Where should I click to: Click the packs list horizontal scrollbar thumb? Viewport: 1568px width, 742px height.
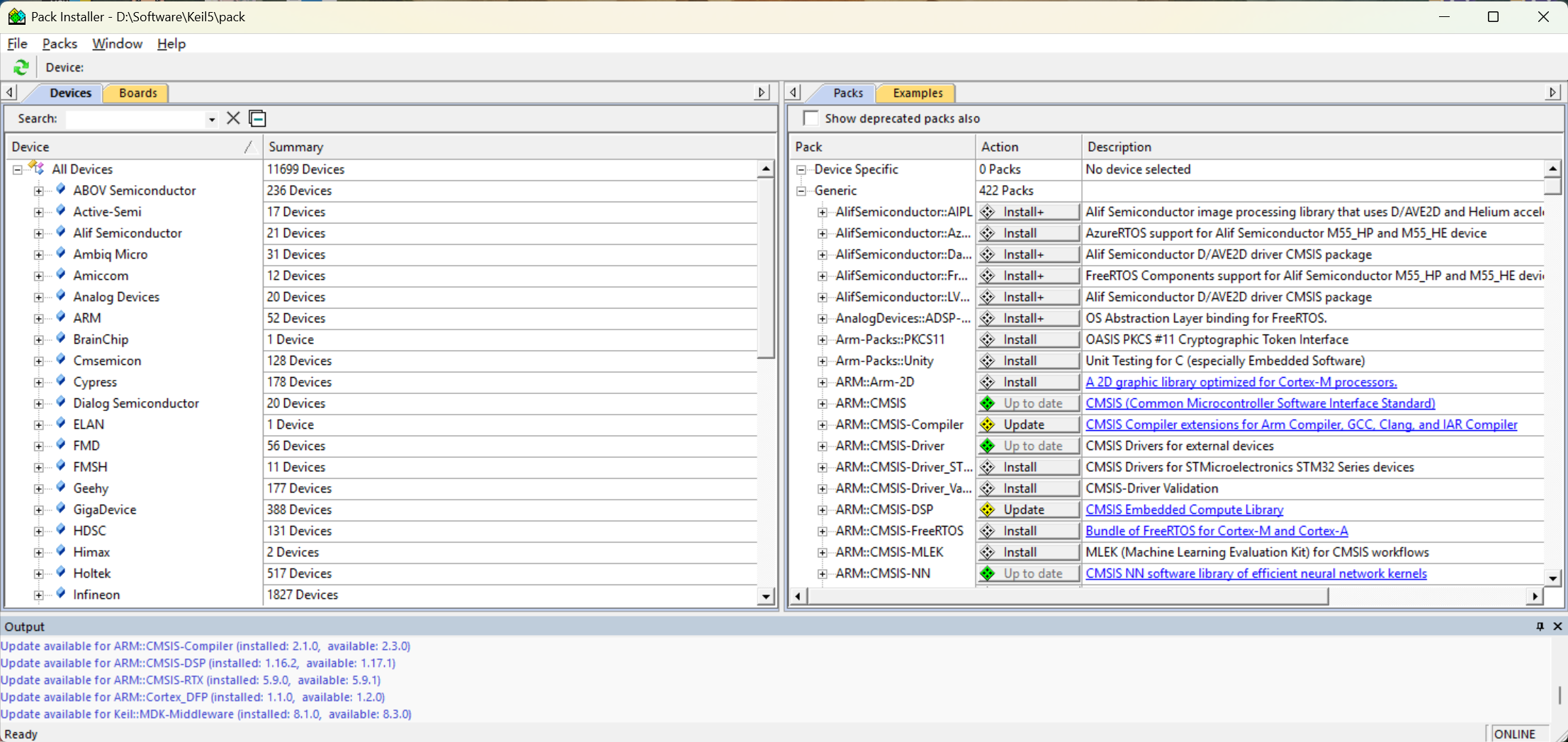(x=1068, y=596)
